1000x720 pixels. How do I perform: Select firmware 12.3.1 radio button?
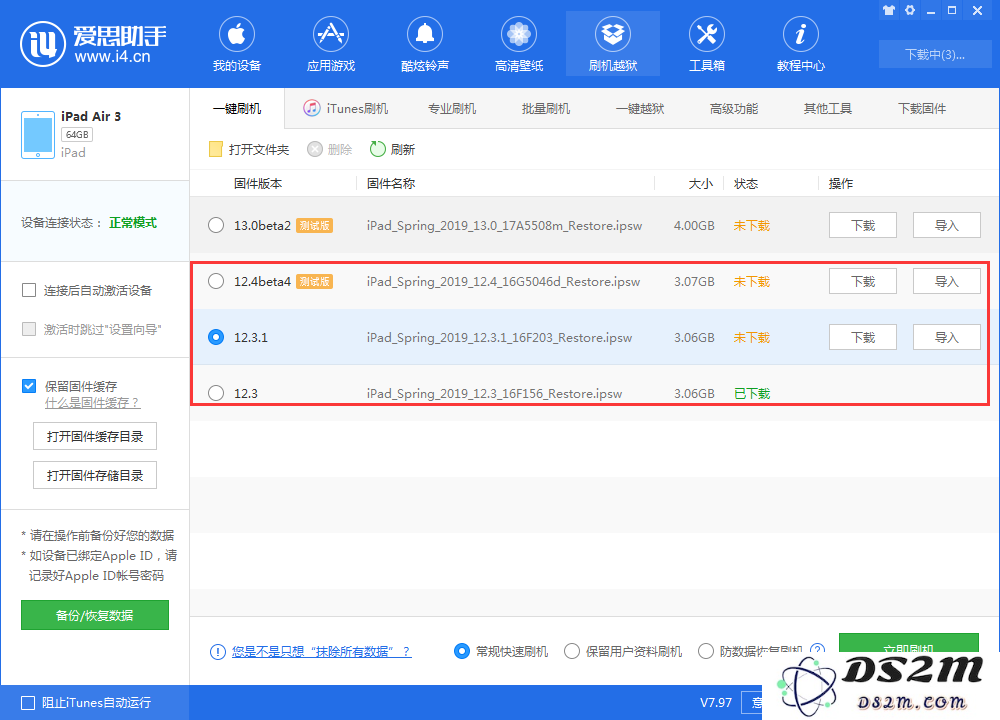[x=216, y=337]
